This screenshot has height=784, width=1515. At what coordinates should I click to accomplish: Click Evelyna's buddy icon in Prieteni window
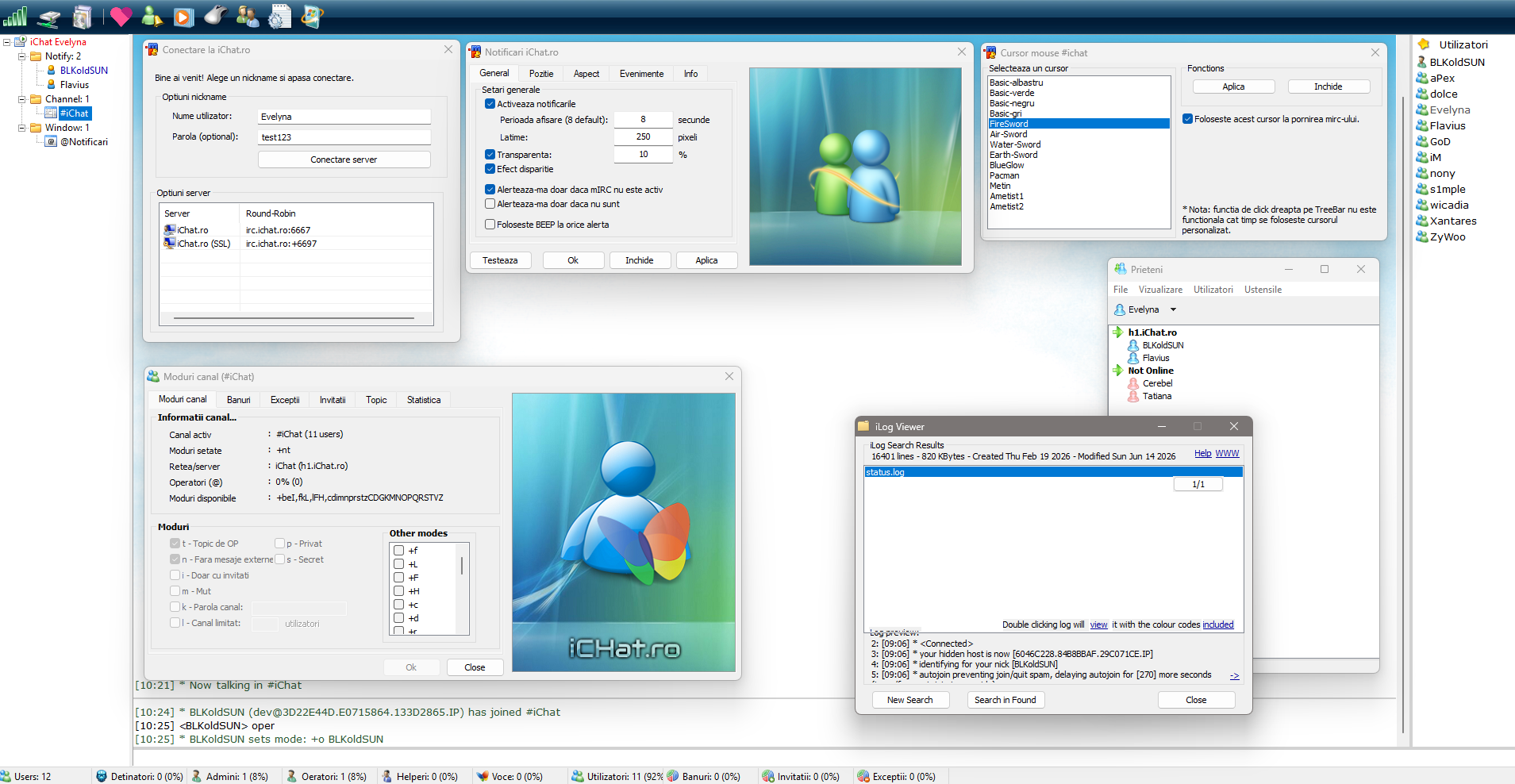1120,309
